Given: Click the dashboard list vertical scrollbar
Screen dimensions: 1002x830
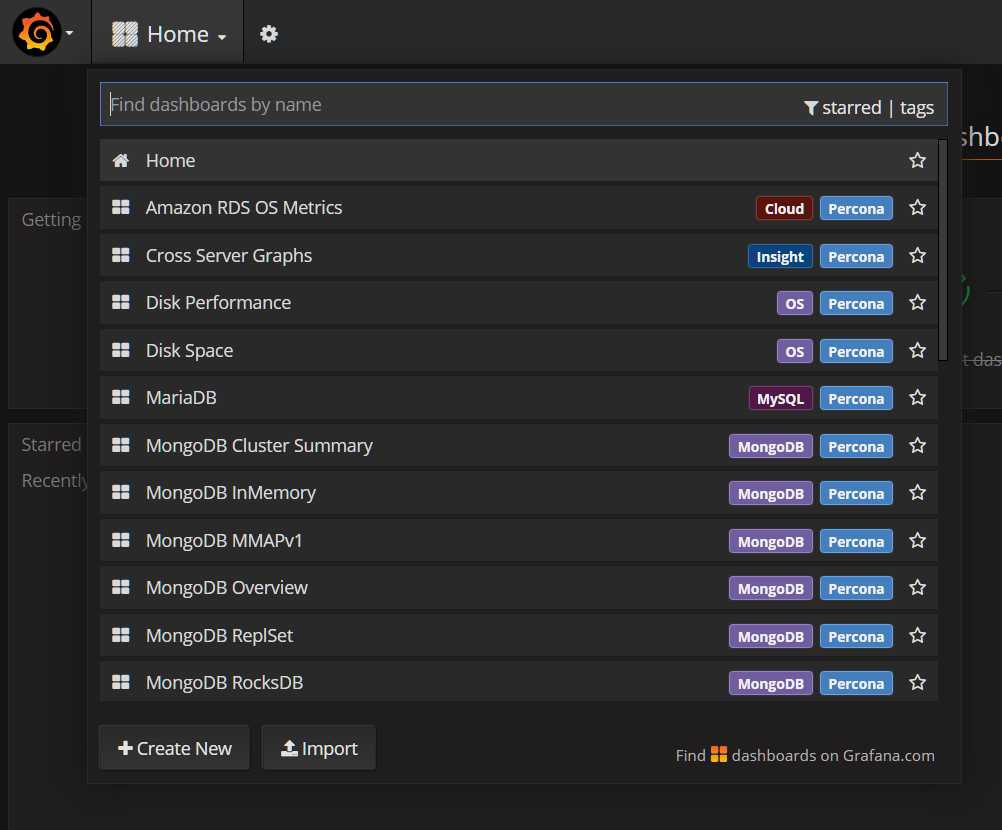Looking at the screenshot, I should (943, 250).
